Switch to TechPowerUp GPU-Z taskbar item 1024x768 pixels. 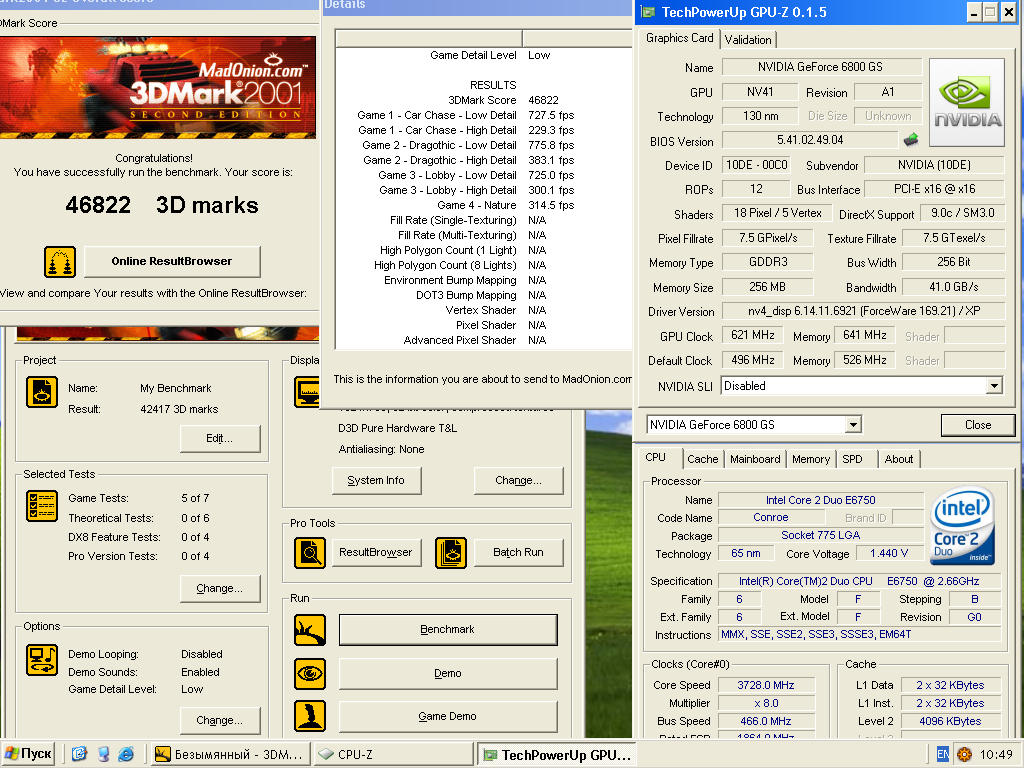click(557, 755)
